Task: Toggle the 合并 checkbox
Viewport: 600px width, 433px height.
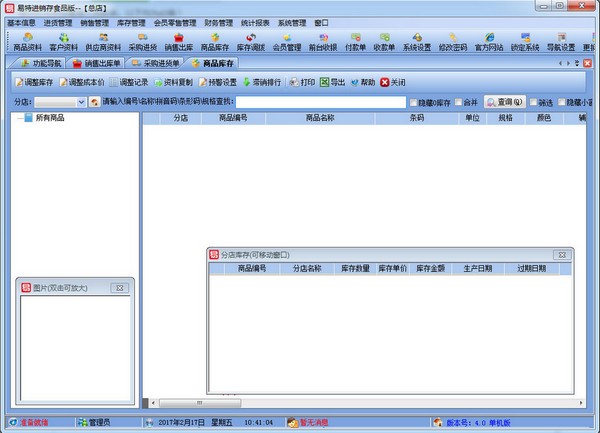Action: coord(459,102)
